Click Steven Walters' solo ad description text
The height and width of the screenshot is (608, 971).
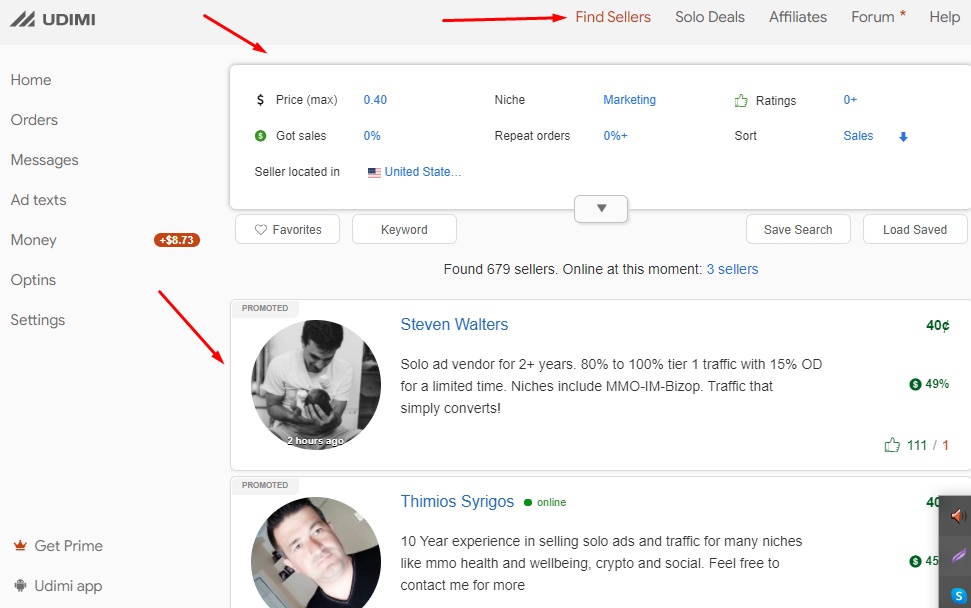[x=611, y=386]
